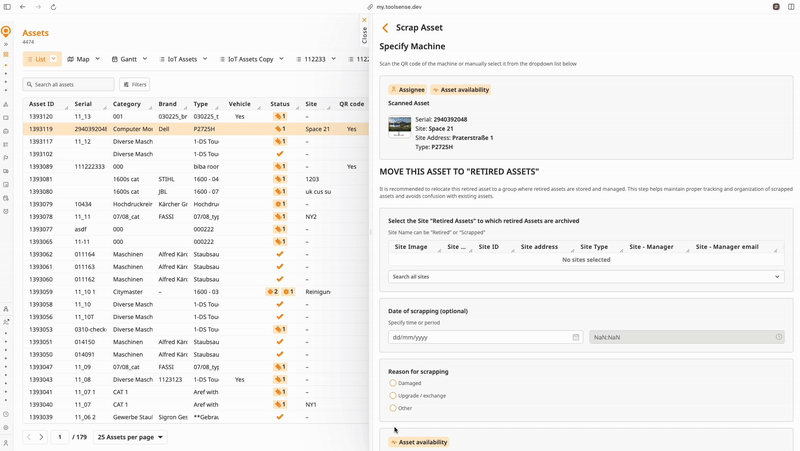Click the Toolsense logo icon
This screenshot has width=800, height=451.
pos(6,32)
